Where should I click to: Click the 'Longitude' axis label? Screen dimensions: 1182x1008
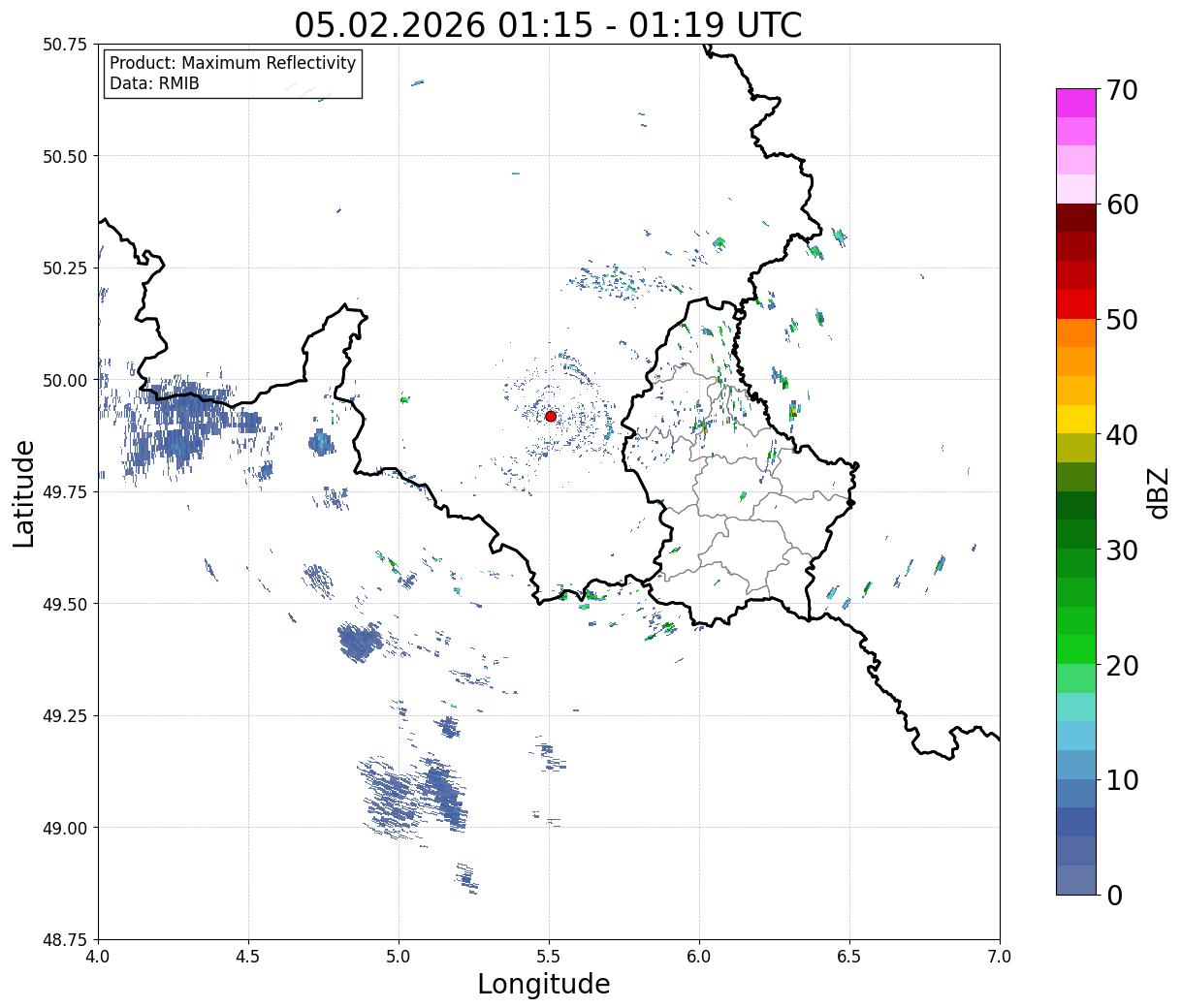tap(544, 984)
